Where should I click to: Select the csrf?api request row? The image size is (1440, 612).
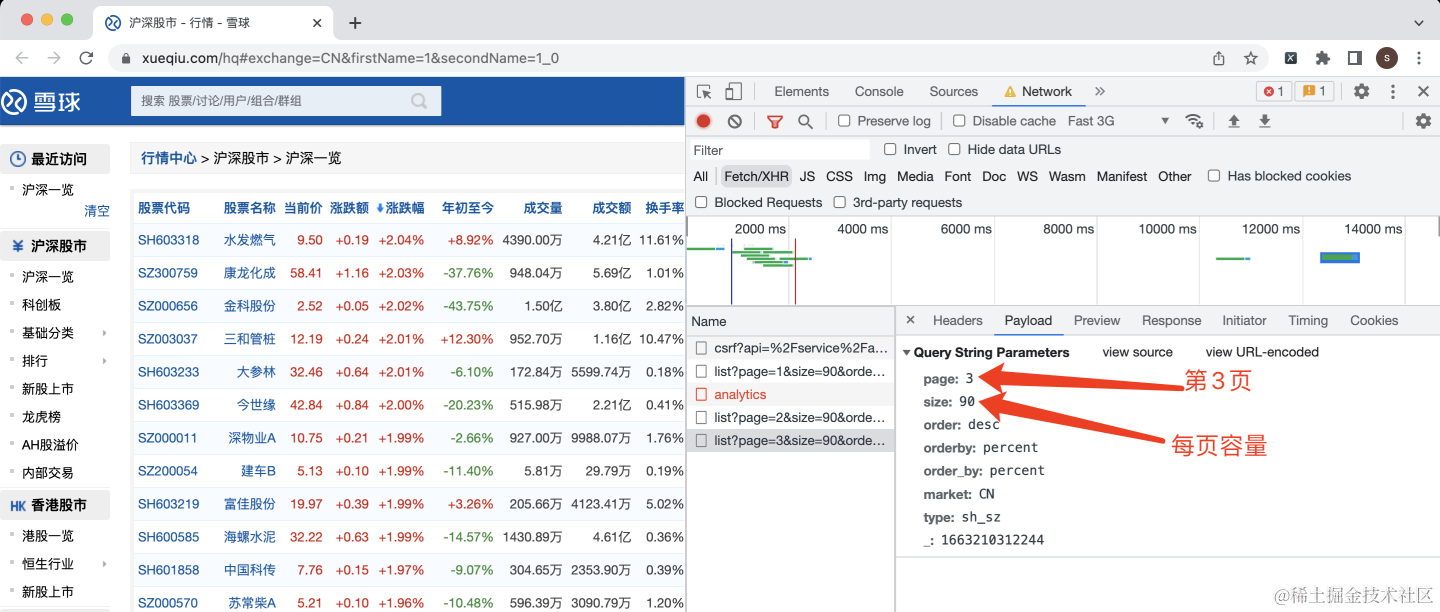click(x=791, y=348)
